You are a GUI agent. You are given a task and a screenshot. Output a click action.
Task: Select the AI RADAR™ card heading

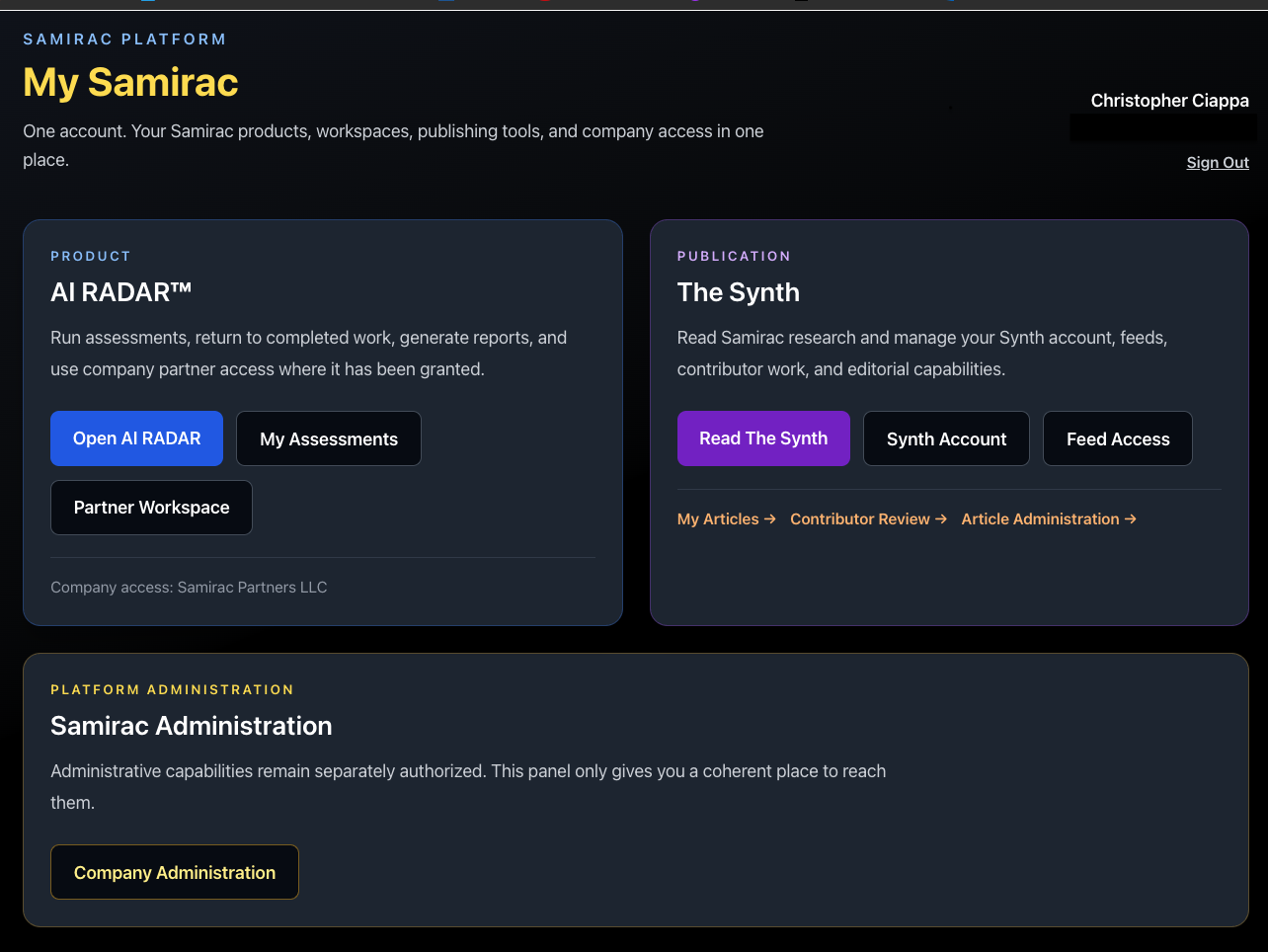tap(120, 292)
